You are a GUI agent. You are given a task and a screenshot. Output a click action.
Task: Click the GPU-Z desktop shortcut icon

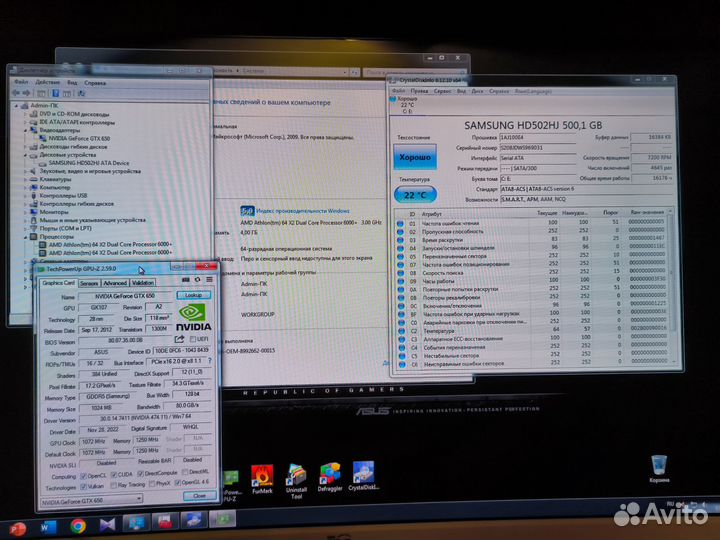pyautogui.click(x=231, y=479)
